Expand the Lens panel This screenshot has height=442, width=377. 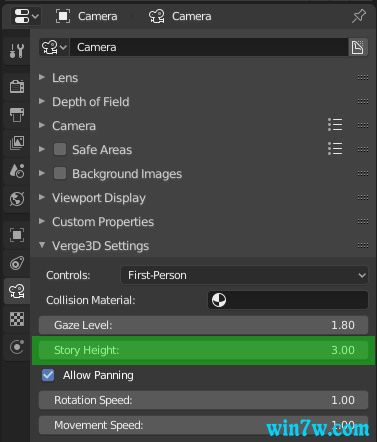[x=42, y=77]
